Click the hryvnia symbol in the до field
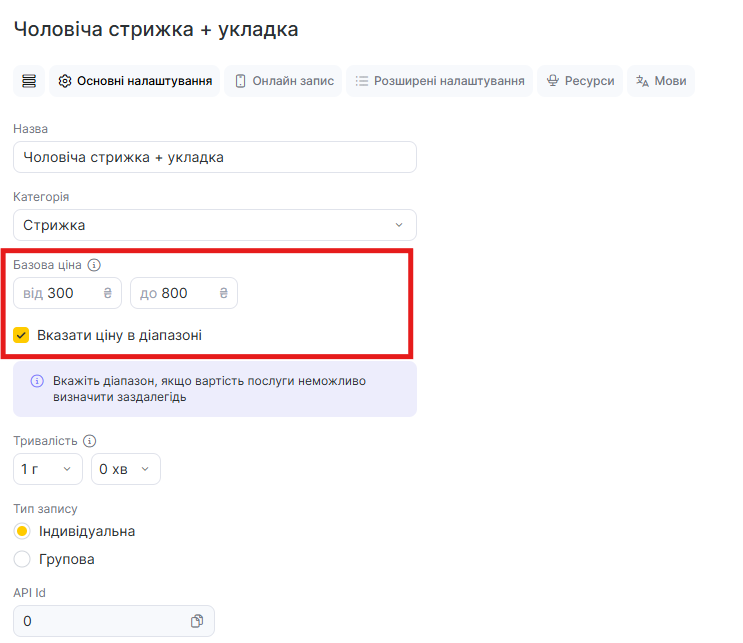Image resolution: width=743 pixels, height=643 pixels. pyautogui.click(x=223, y=293)
